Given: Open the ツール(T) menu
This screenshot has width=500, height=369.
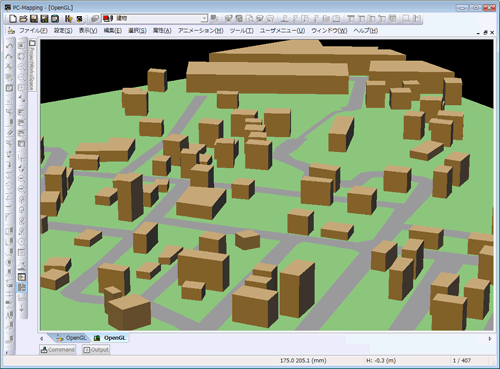Looking at the screenshot, I should pyautogui.click(x=241, y=31).
